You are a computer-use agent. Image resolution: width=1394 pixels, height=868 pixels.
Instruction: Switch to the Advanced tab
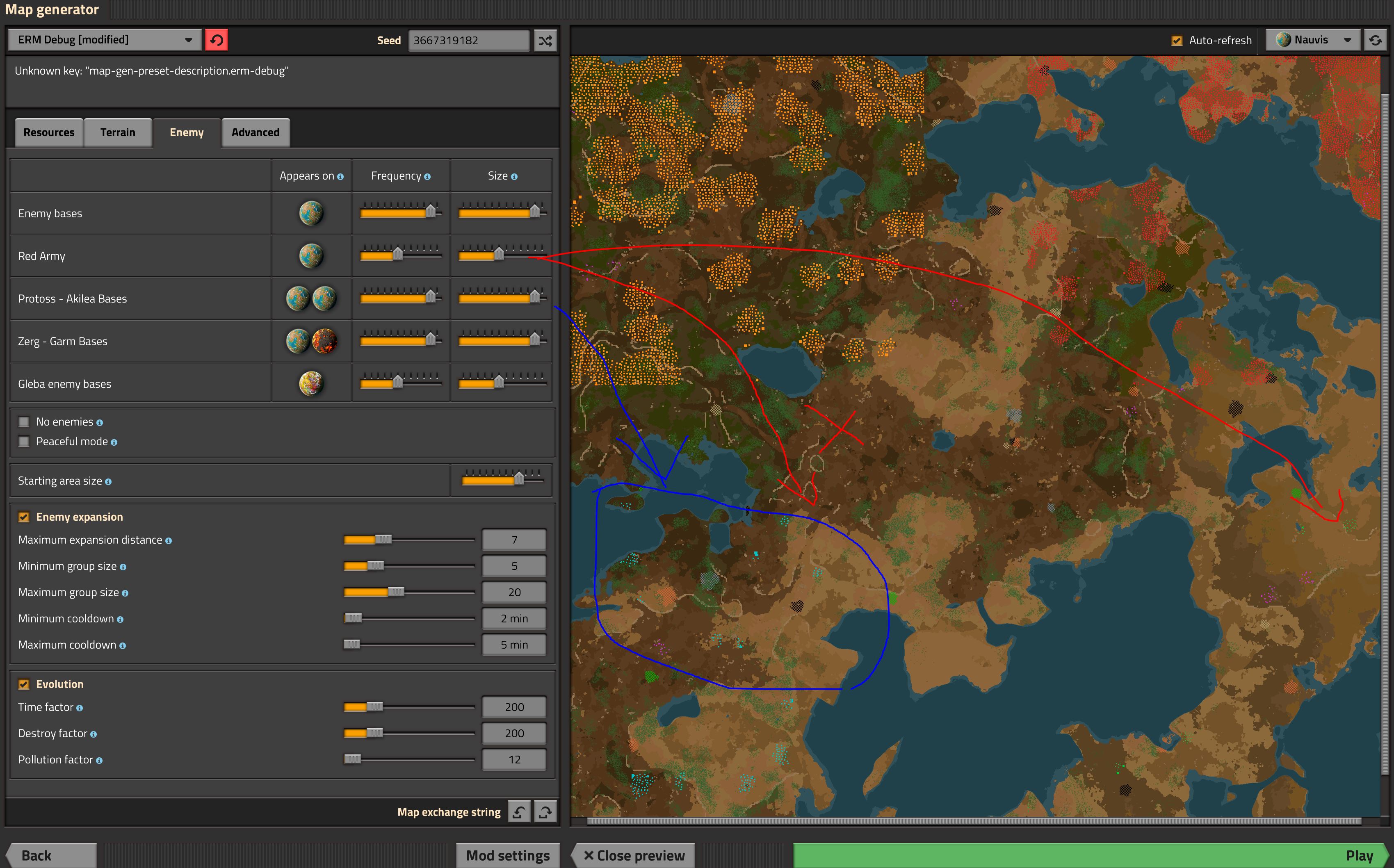point(256,132)
